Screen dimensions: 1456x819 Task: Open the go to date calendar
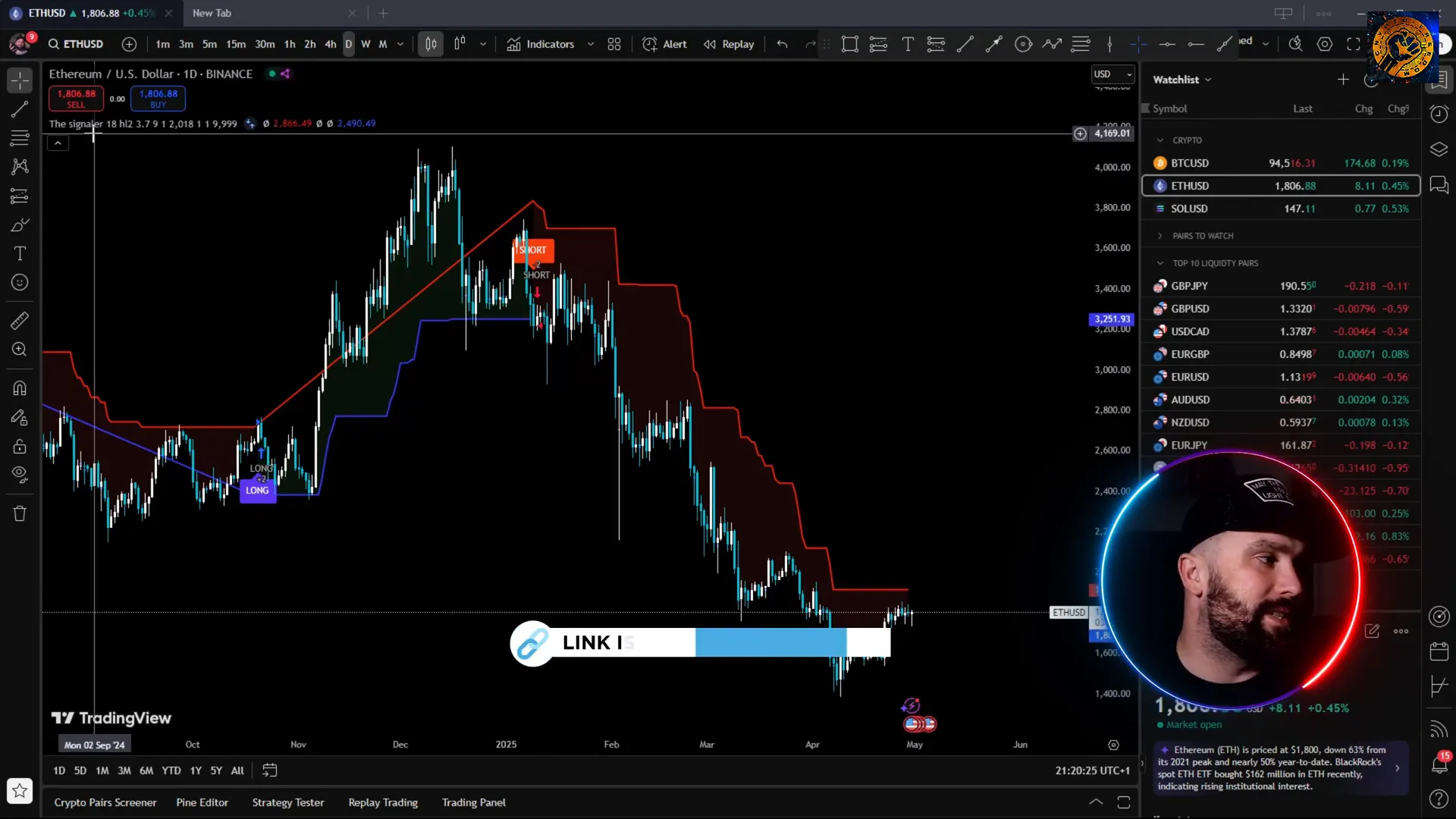[x=269, y=770]
